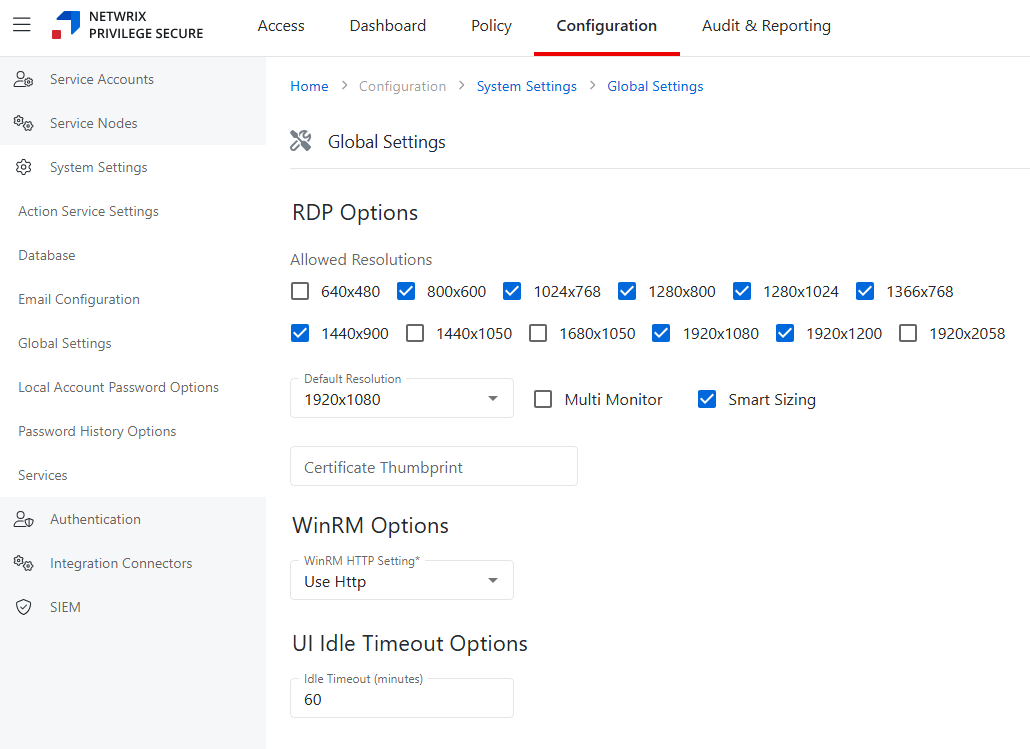Open the Audit & Reporting tab
The height and width of the screenshot is (749, 1030).
(766, 26)
